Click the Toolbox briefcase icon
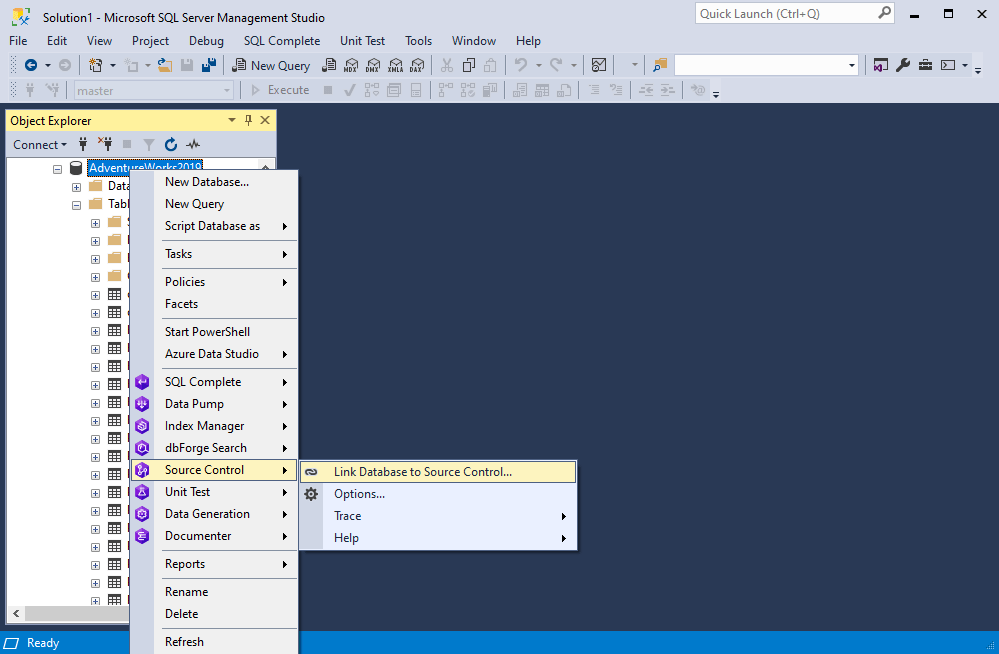The height and width of the screenshot is (654, 999). coord(925,65)
